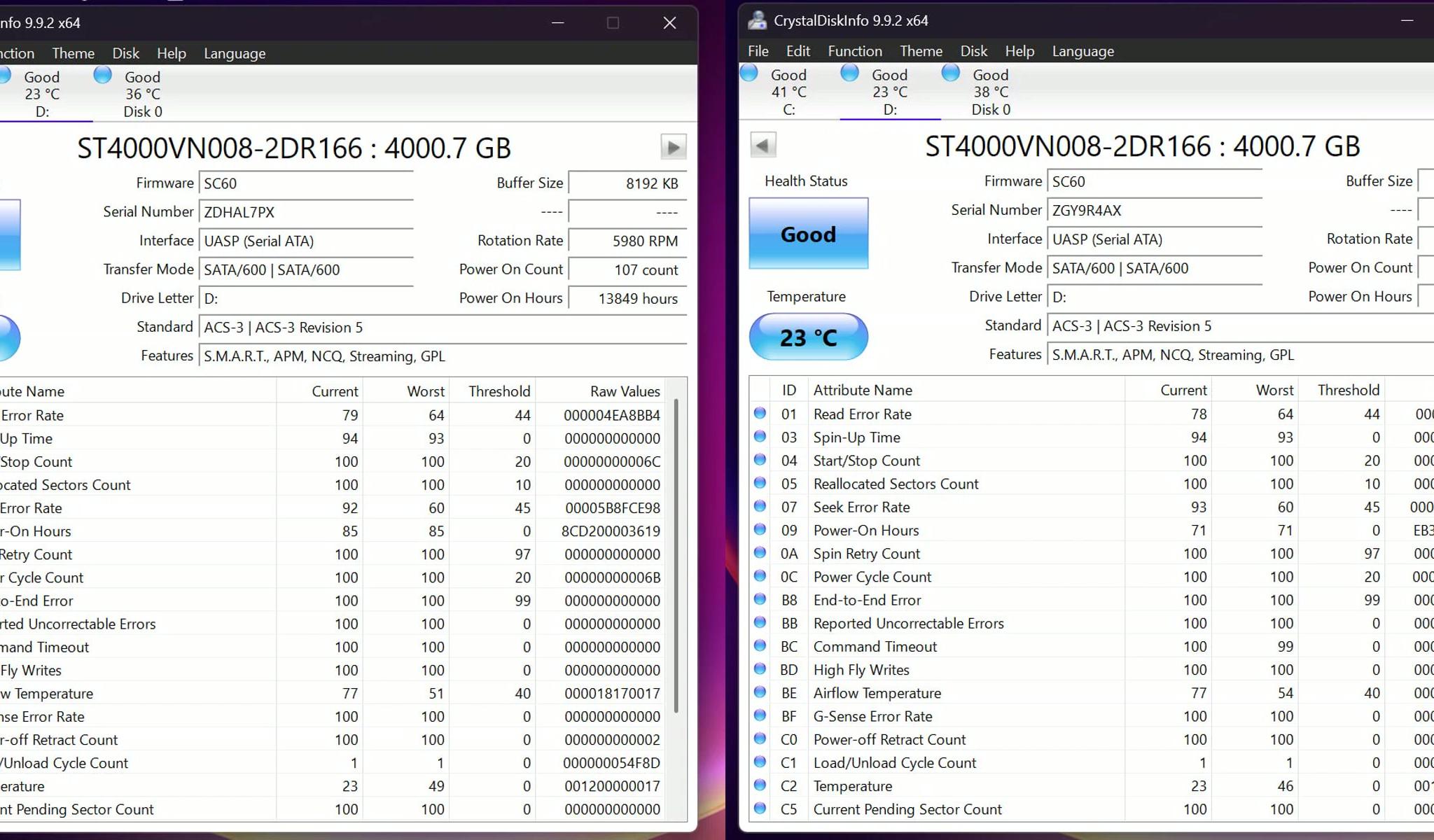The image size is (1434, 840).
Task: Click Power-off Retract Count in right window
Action: coord(889,739)
